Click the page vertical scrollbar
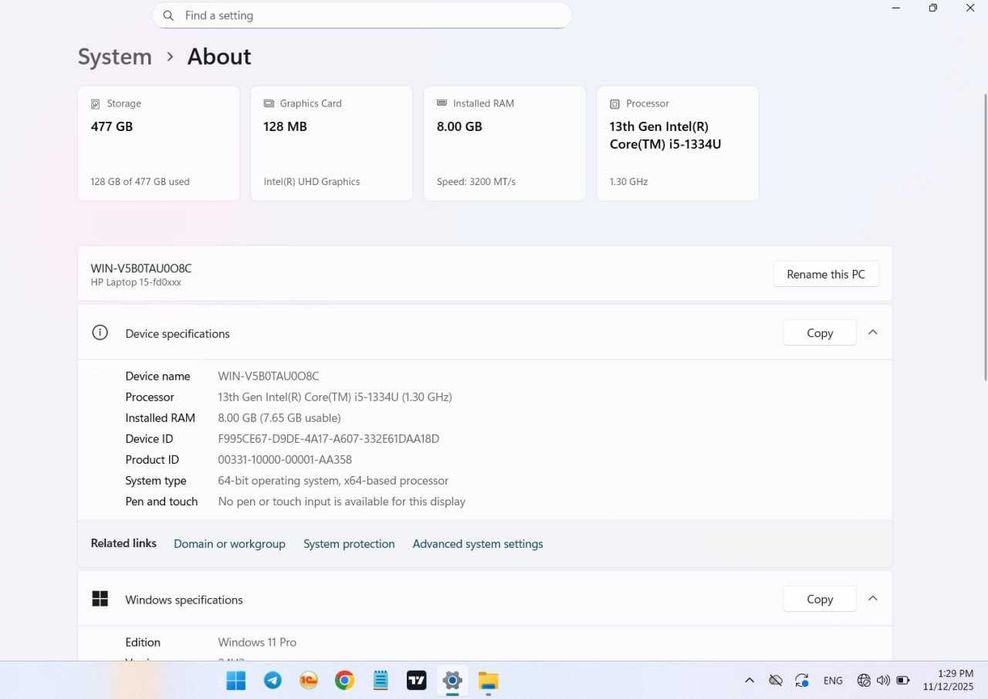This screenshot has width=988, height=699. [x=985, y=237]
